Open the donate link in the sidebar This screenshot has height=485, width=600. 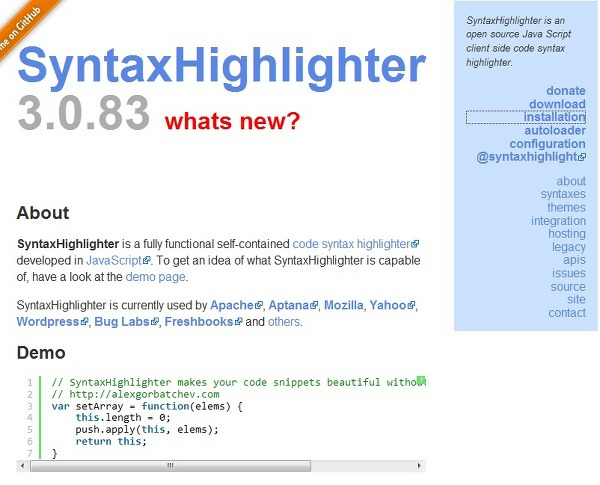click(x=566, y=91)
